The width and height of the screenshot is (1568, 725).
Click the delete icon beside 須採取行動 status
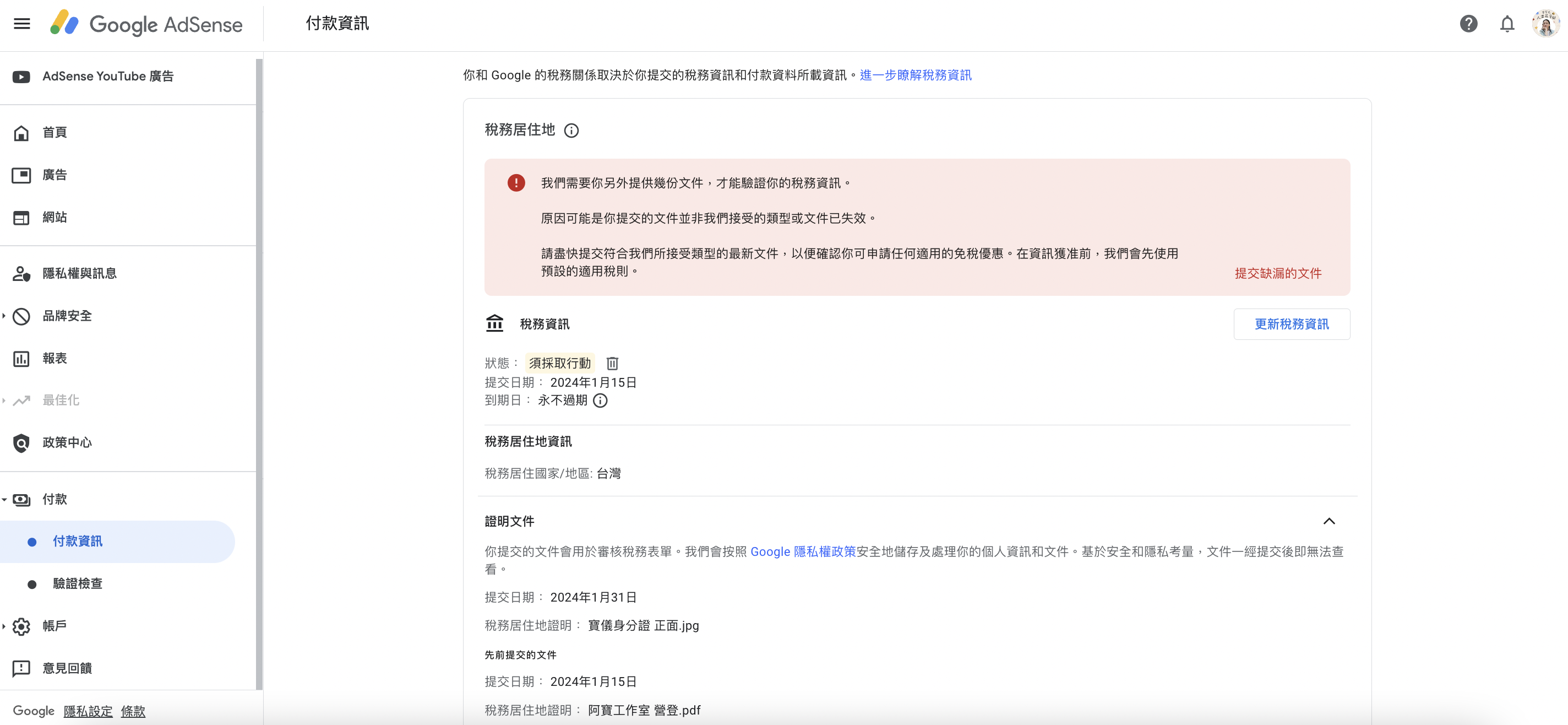(x=612, y=363)
